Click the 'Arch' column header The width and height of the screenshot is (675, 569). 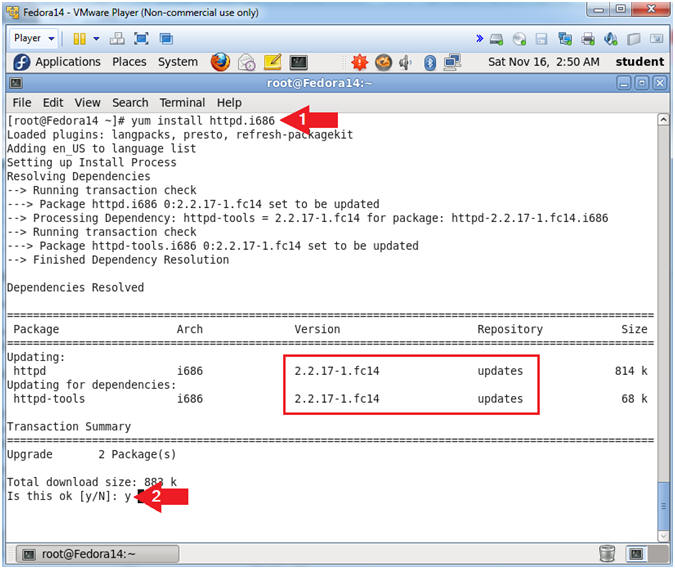[x=190, y=329]
